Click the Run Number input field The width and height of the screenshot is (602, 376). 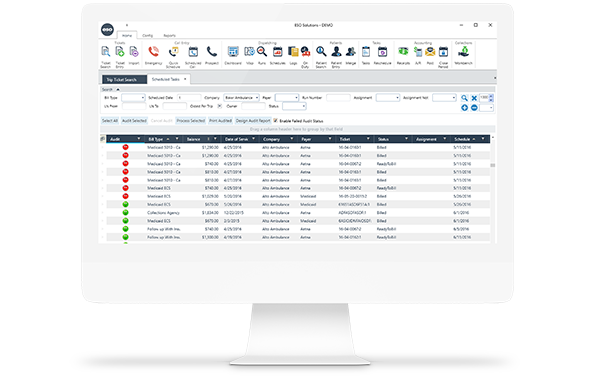(x=338, y=98)
